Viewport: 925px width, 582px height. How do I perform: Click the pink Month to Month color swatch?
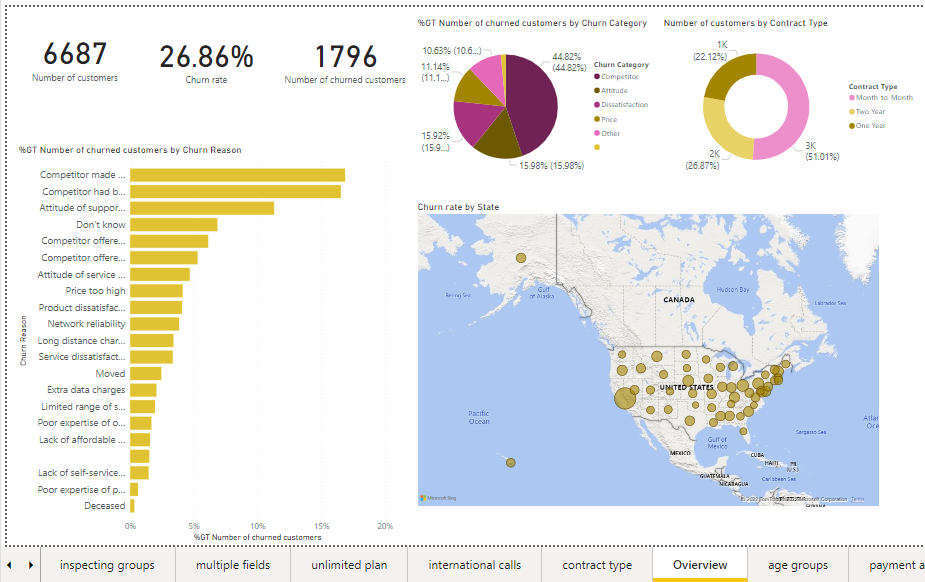851,97
